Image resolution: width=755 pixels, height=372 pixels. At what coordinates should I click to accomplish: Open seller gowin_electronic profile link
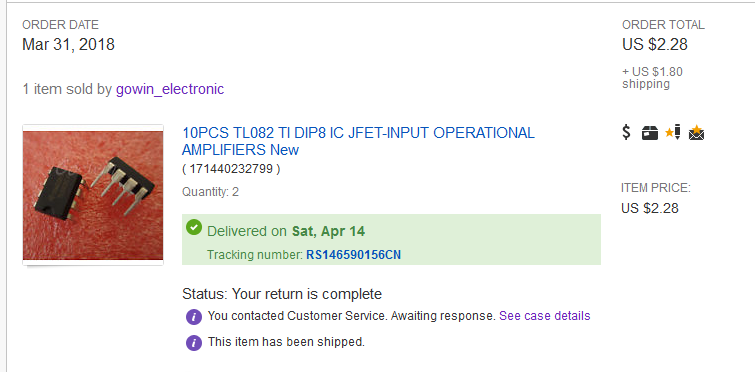(169, 89)
